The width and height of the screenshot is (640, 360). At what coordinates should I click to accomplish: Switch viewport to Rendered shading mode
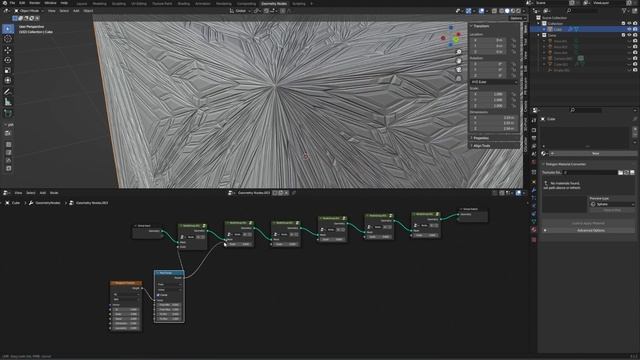click(x=518, y=11)
